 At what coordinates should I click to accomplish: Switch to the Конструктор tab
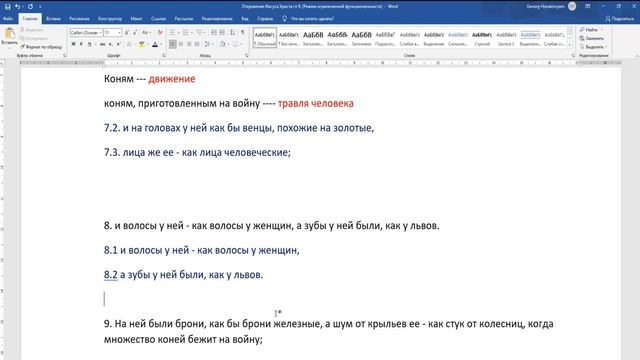(x=110, y=19)
